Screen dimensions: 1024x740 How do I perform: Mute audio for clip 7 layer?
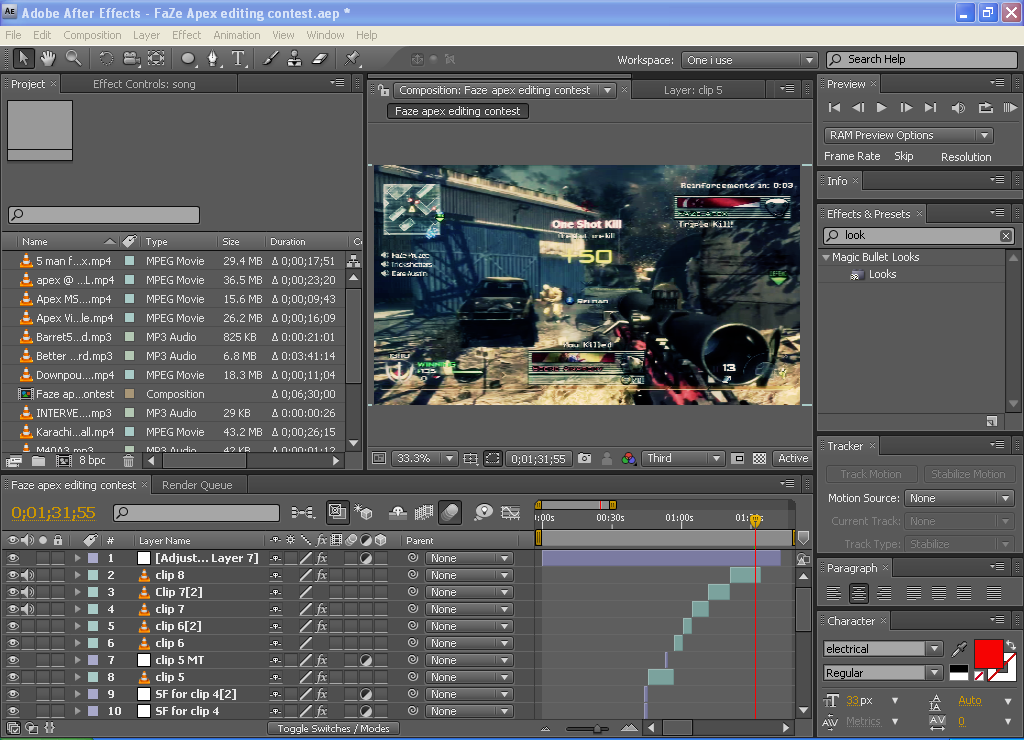(x=27, y=610)
